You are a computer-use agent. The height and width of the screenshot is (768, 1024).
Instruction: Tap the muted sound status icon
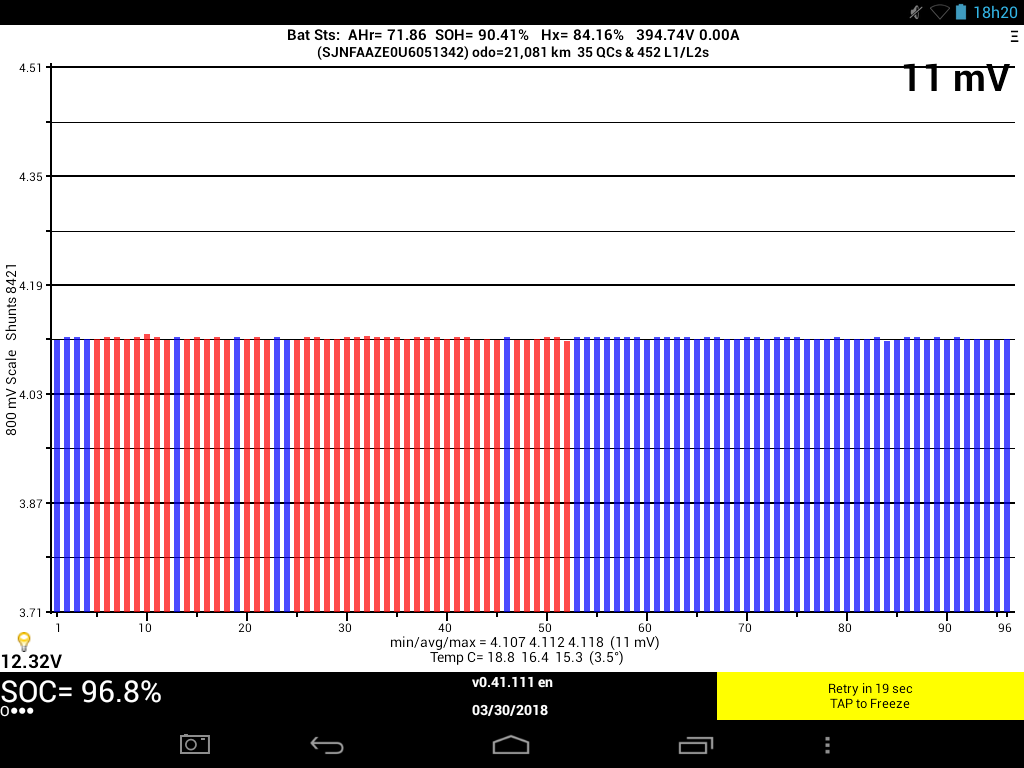pyautogui.click(x=915, y=12)
